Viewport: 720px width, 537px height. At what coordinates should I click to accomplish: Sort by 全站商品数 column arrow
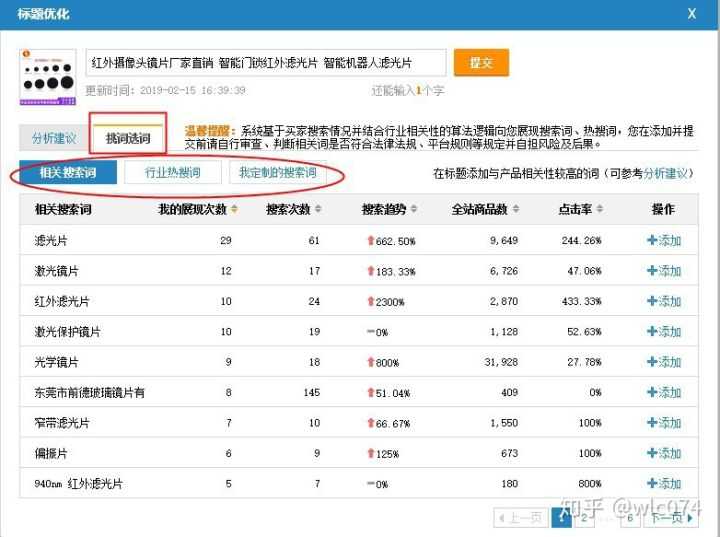(x=516, y=209)
